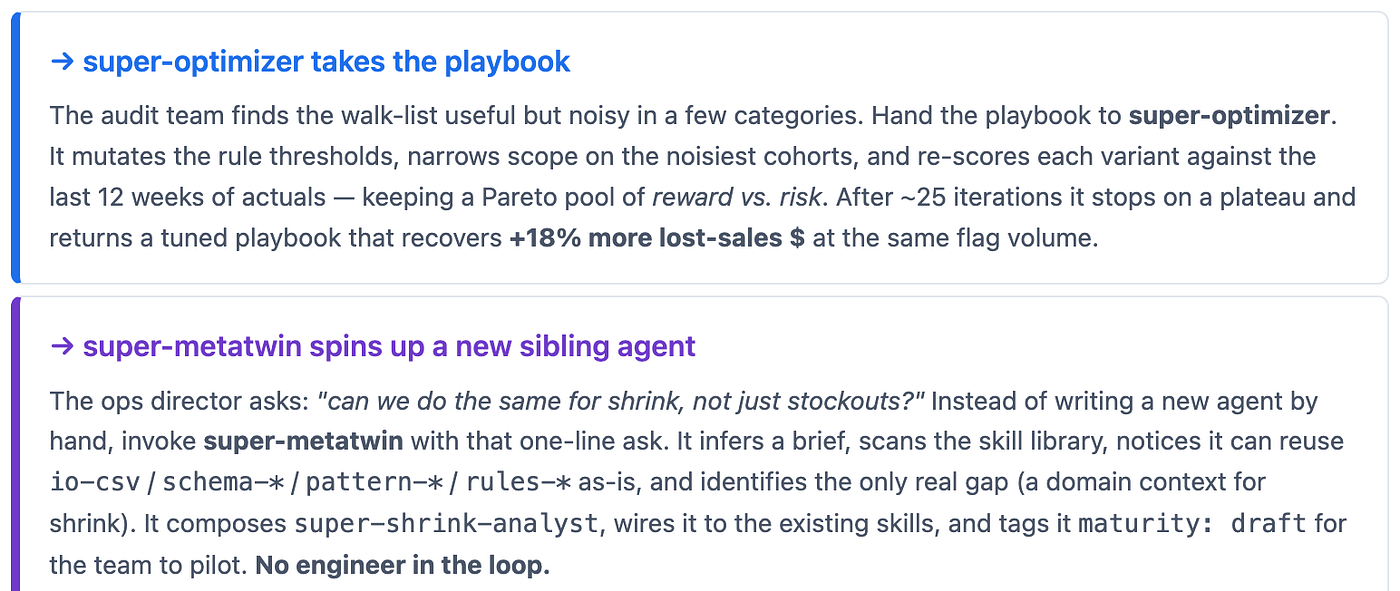Click the bold '+18% more lost-sales $' text
Image resolution: width=1400 pixels, height=591 pixels.
coord(657,239)
